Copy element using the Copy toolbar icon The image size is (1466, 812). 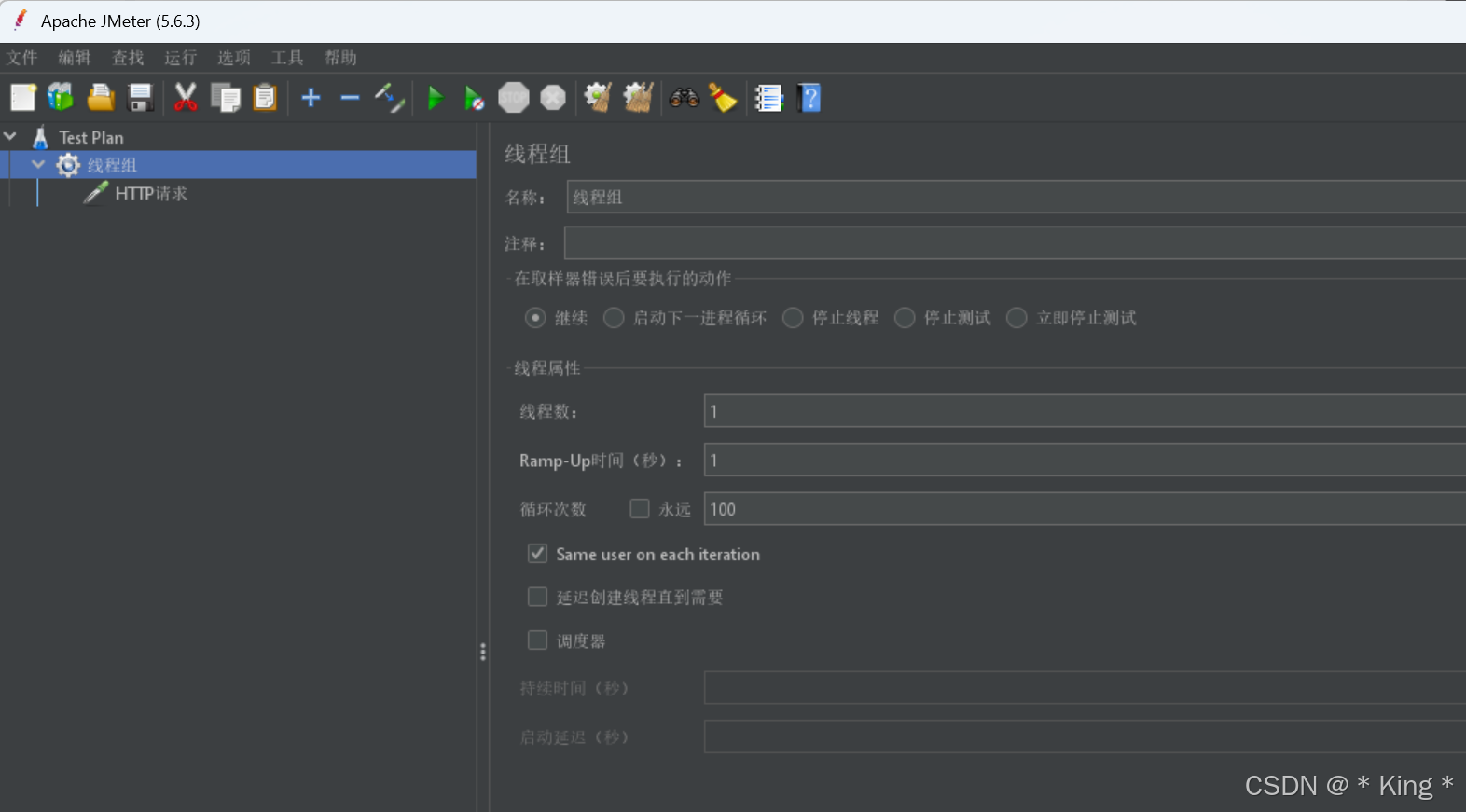(x=226, y=97)
